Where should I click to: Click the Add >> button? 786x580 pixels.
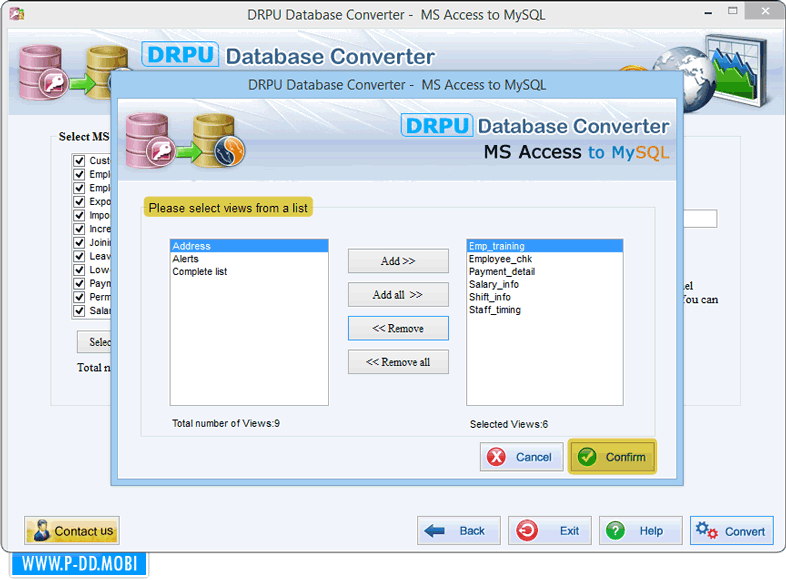coord(398,261)
